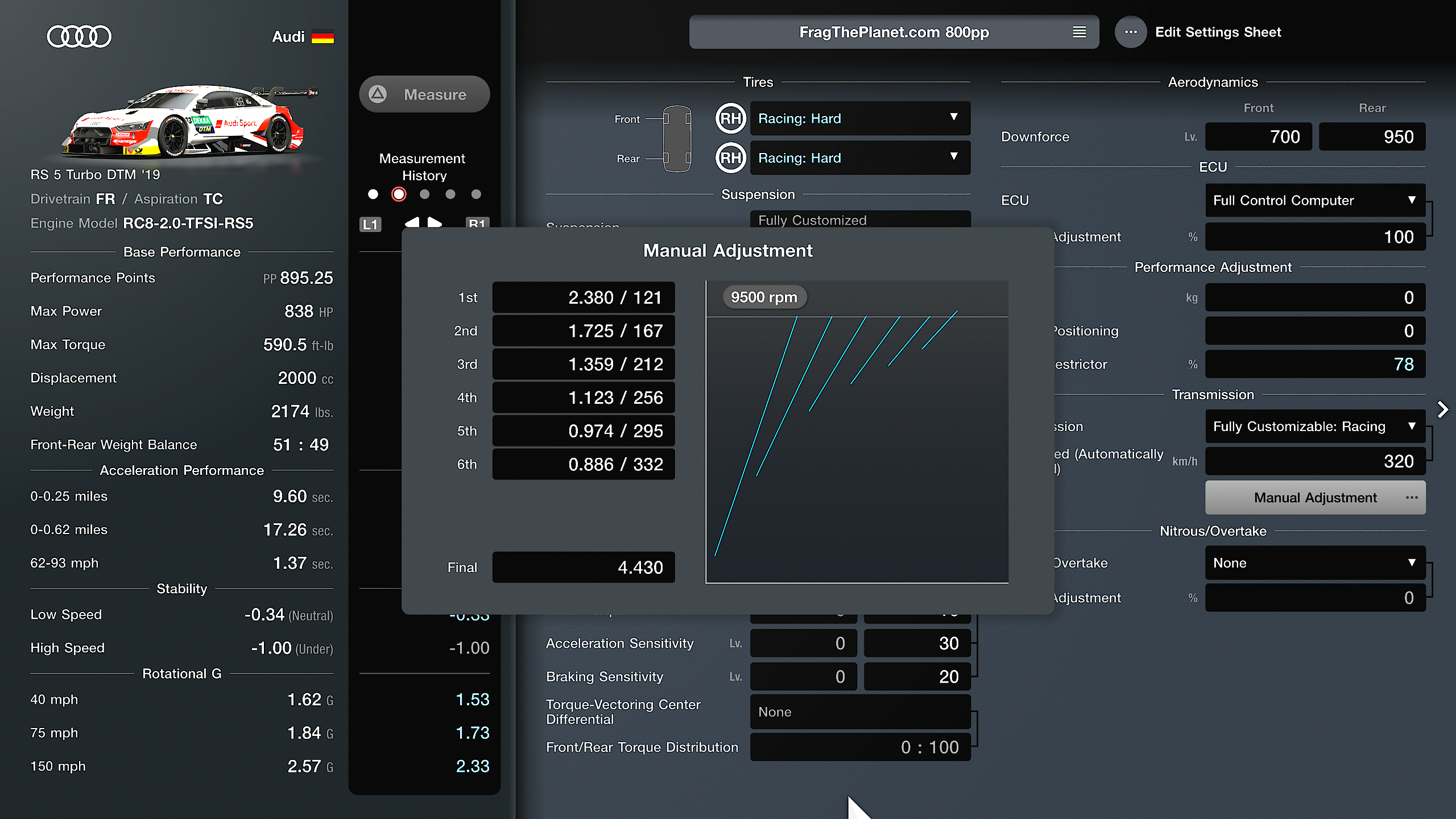The image size is (1456, 819).
Task: Select the Final gear field 4.430
Action: click(584, 567)
